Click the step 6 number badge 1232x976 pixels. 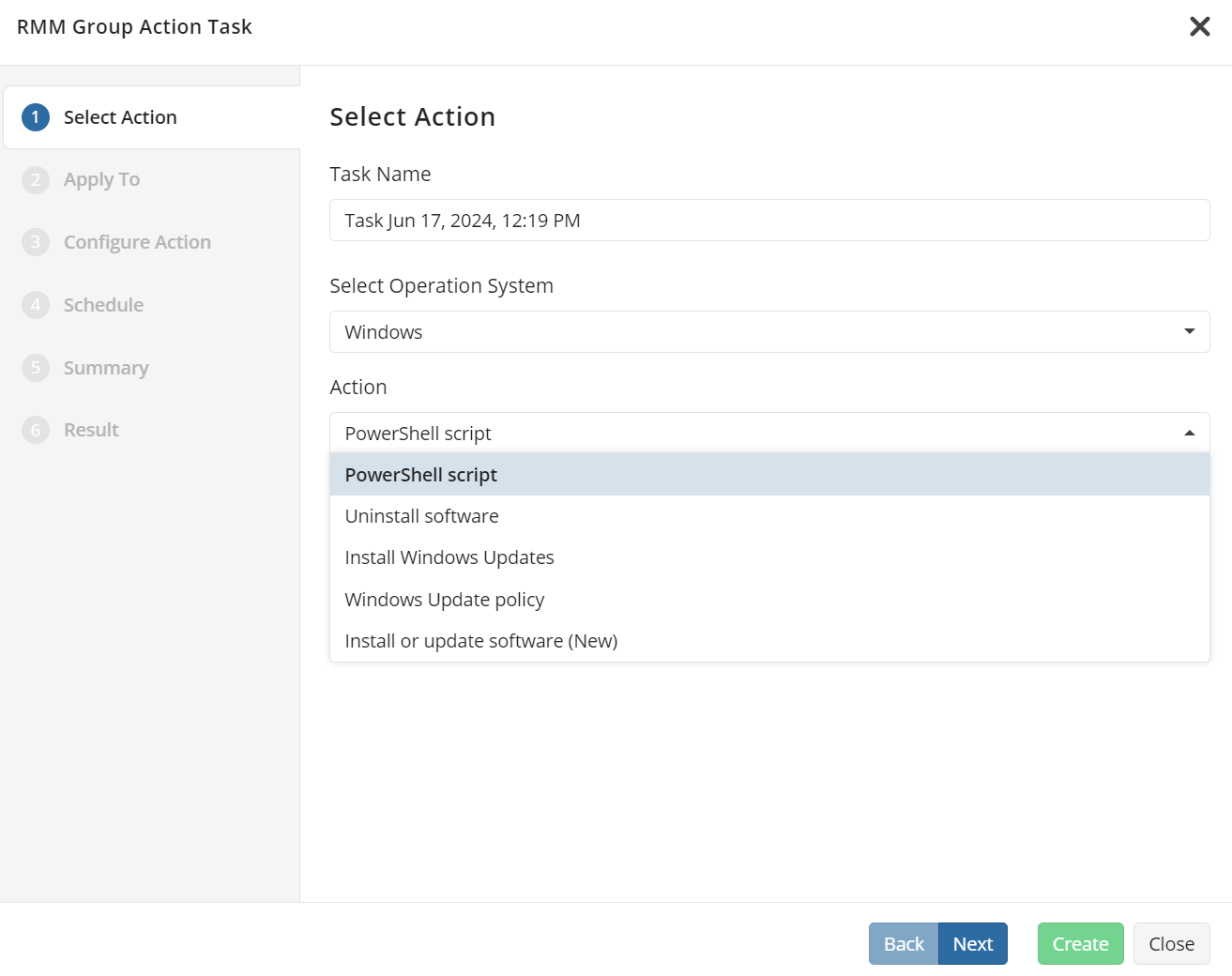(x=36, y=430)
